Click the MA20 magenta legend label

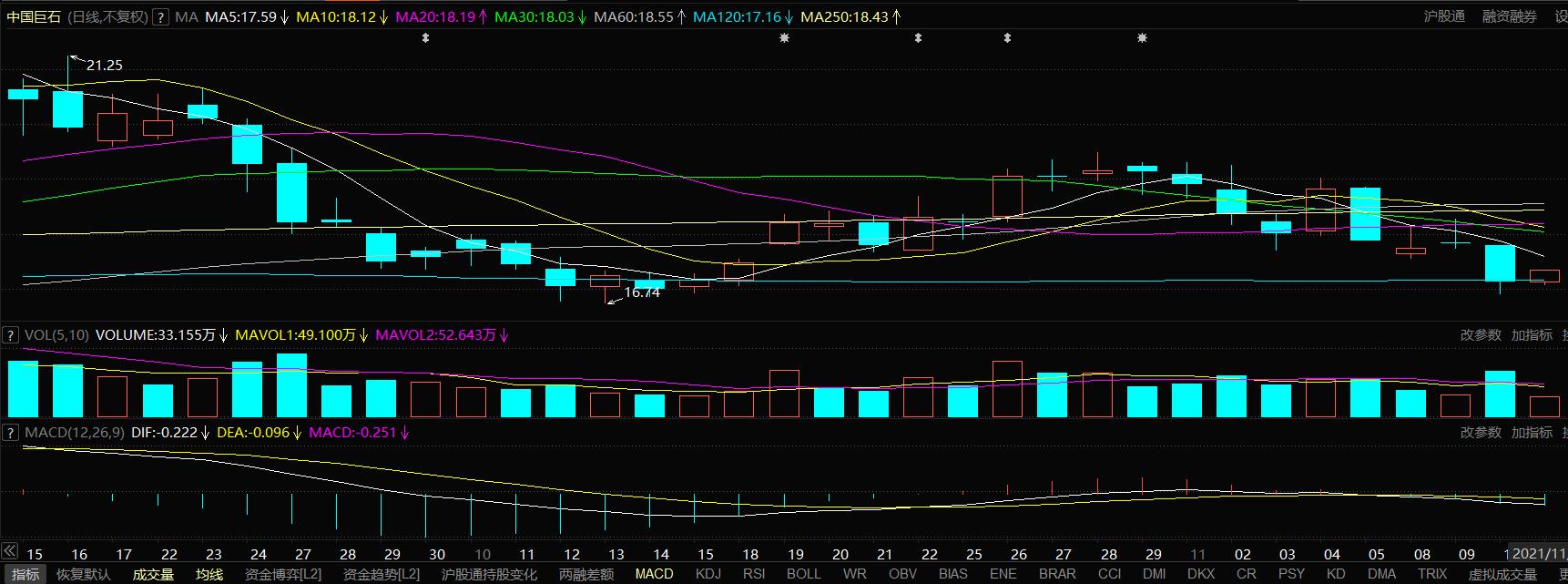(x=435, y=17)
